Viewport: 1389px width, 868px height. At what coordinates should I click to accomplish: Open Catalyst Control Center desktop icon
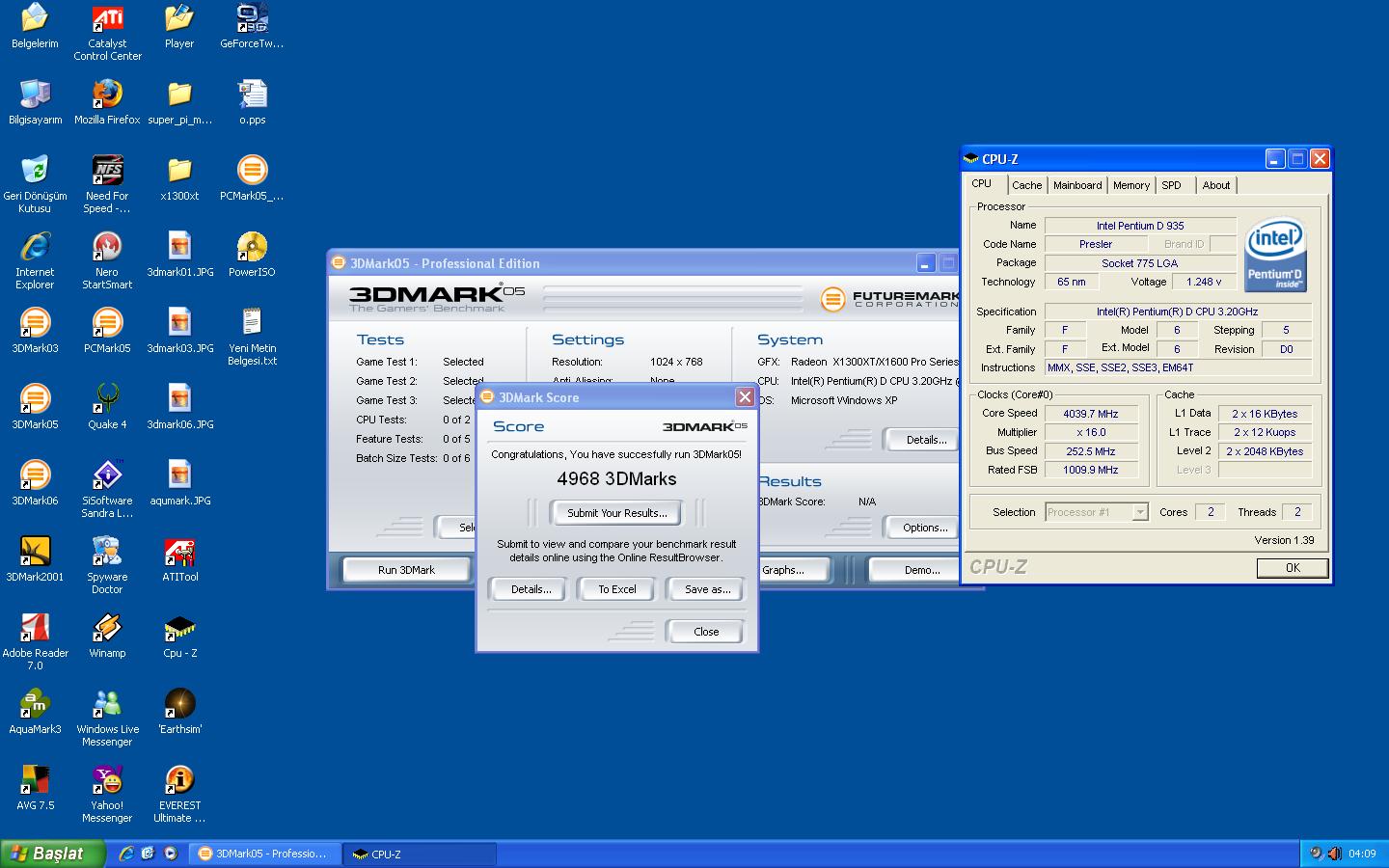click(107, 34)
